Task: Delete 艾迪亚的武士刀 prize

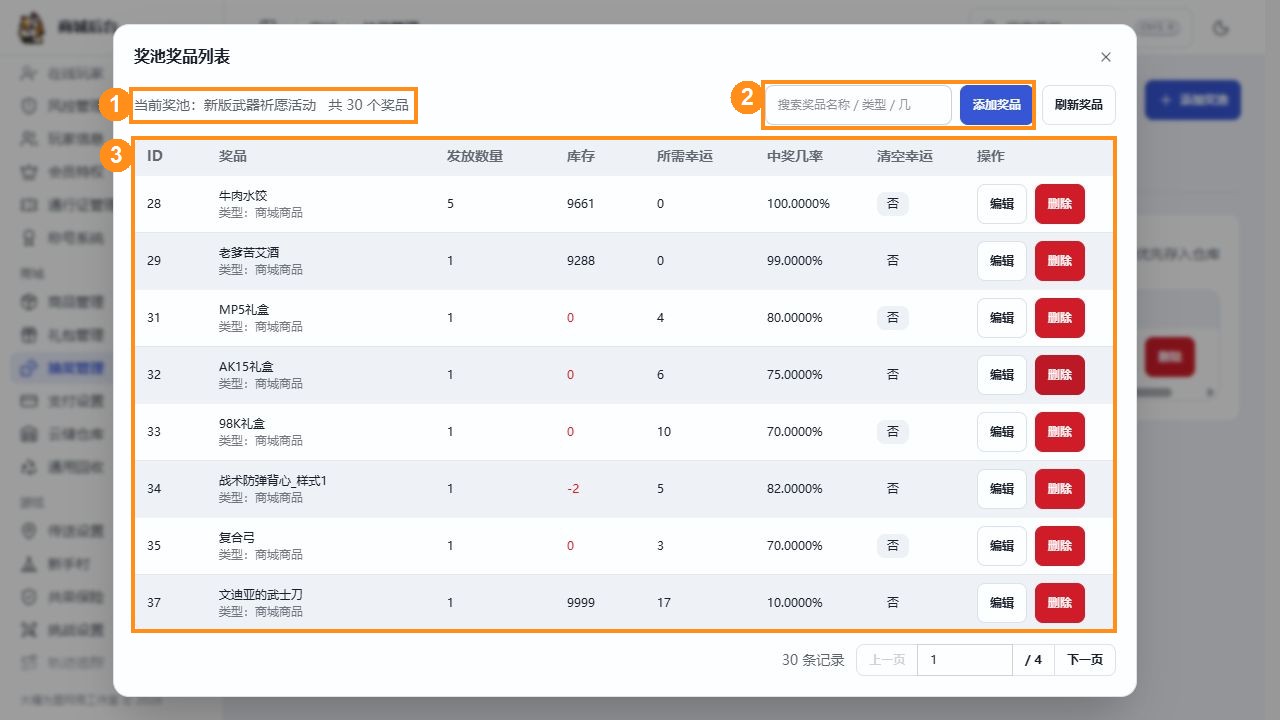Action: point(1060,603)
